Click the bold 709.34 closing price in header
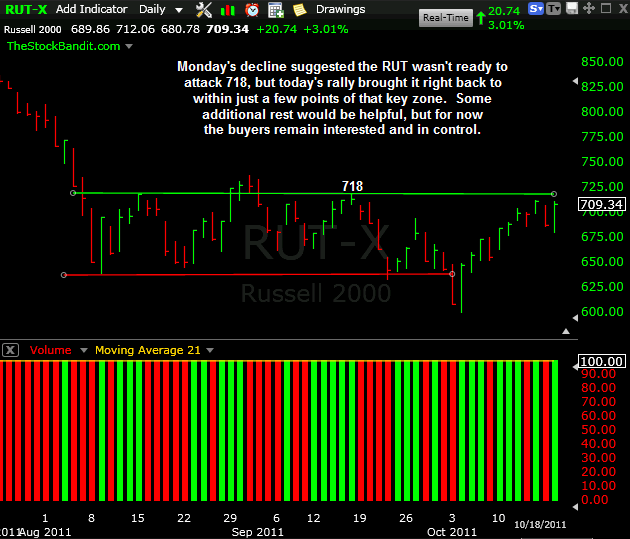This screenshot has height=539, width=630. tap(227, 29)
